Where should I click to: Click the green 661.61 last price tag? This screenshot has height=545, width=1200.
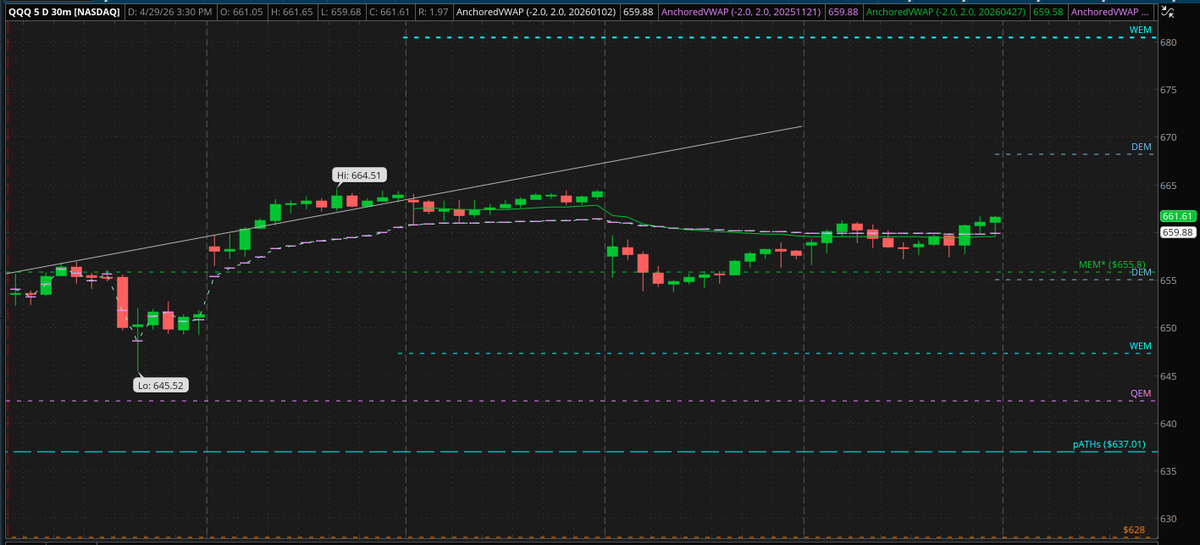point(1179,217)
